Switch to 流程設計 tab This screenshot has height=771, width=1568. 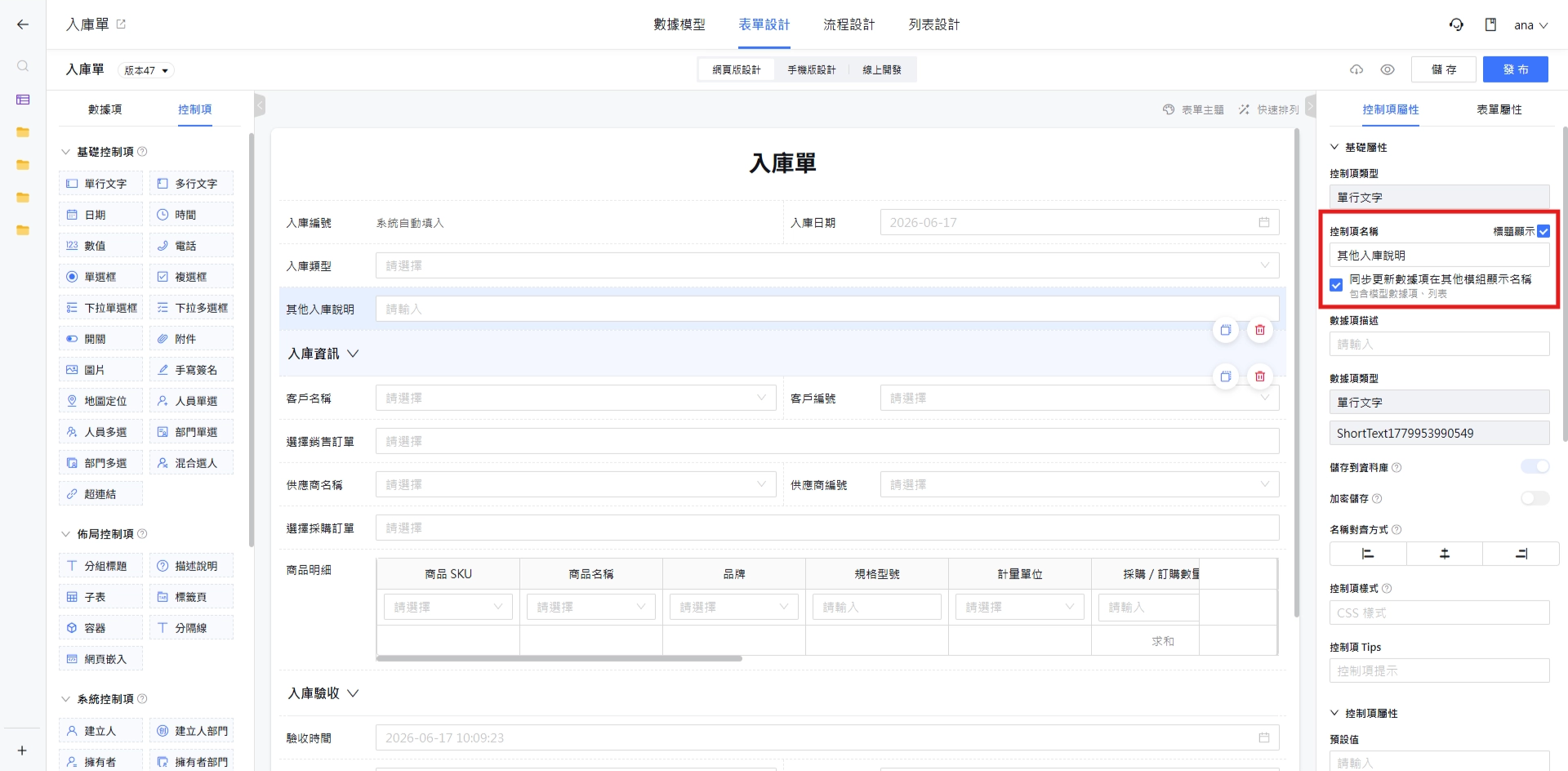(x=849, y=25)
